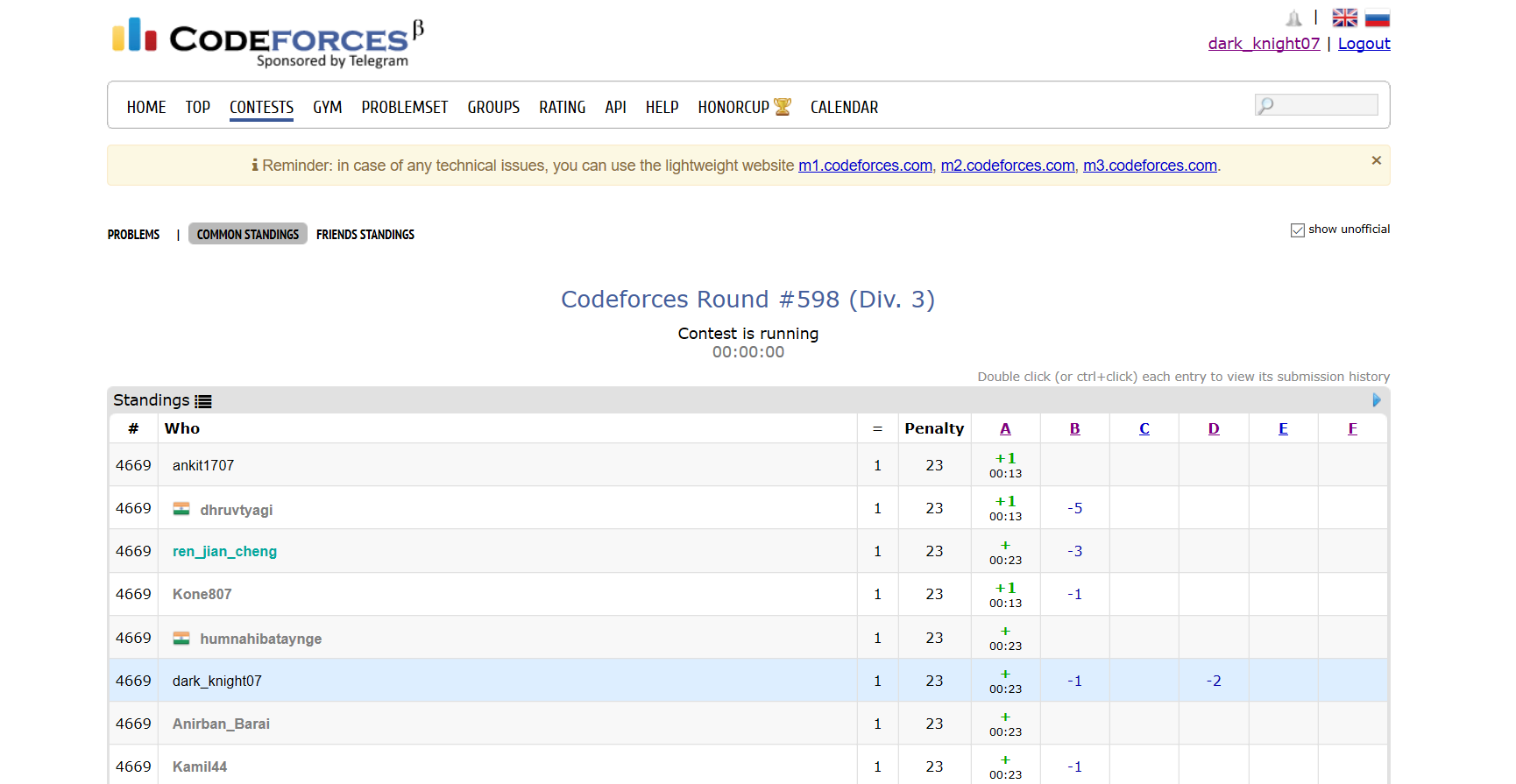The width and height of the screenshot is (1516, 784).
Task: Click the search magnifier icon
Action: coord(1265,105)
